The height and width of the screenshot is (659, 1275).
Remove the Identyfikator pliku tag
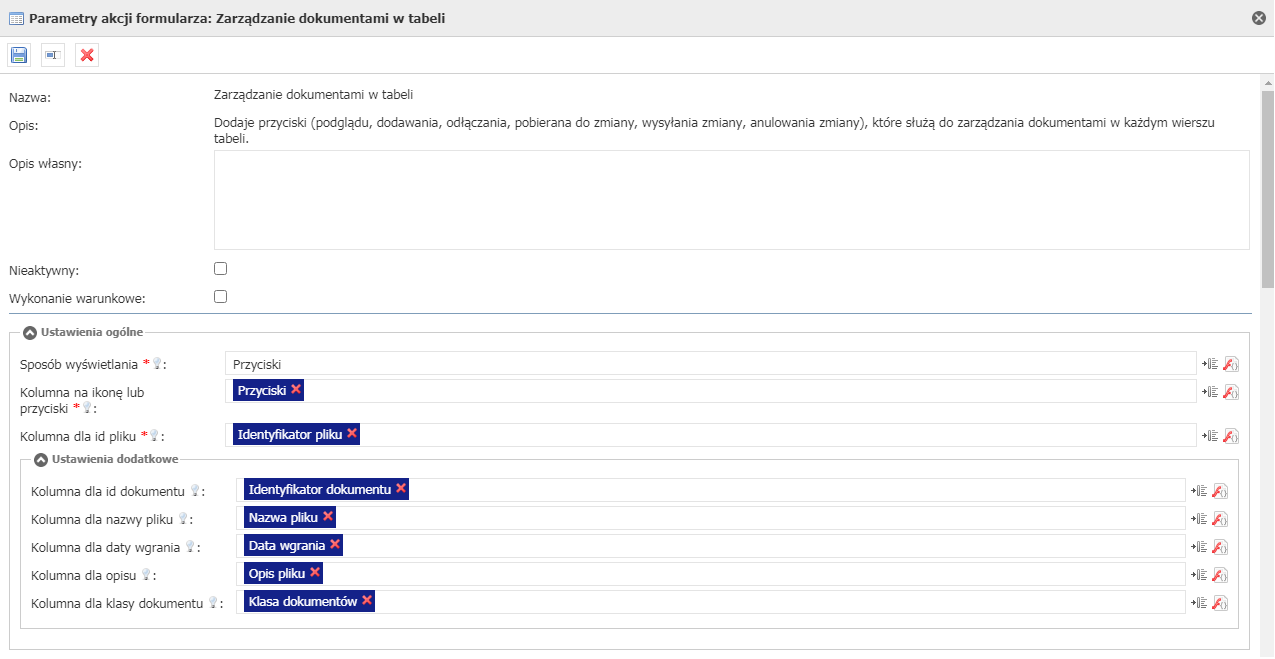coord(352,433)
